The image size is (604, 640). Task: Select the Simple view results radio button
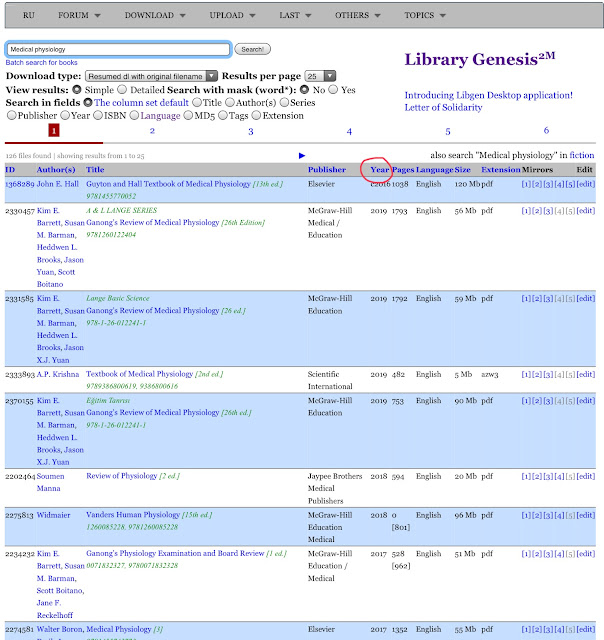click(x=76, y=89)
